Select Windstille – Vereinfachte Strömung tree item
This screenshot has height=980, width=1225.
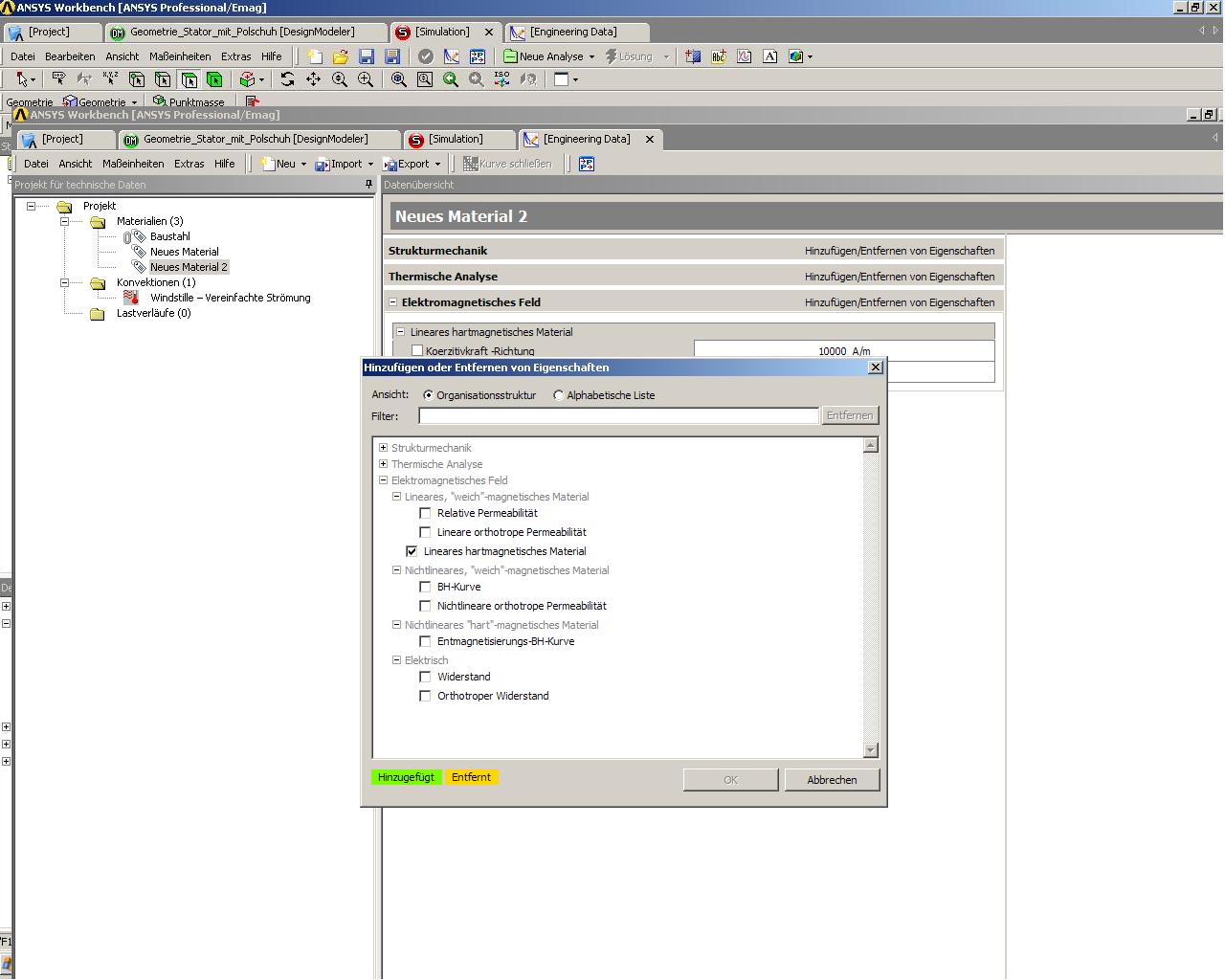[x=231, y=298]
